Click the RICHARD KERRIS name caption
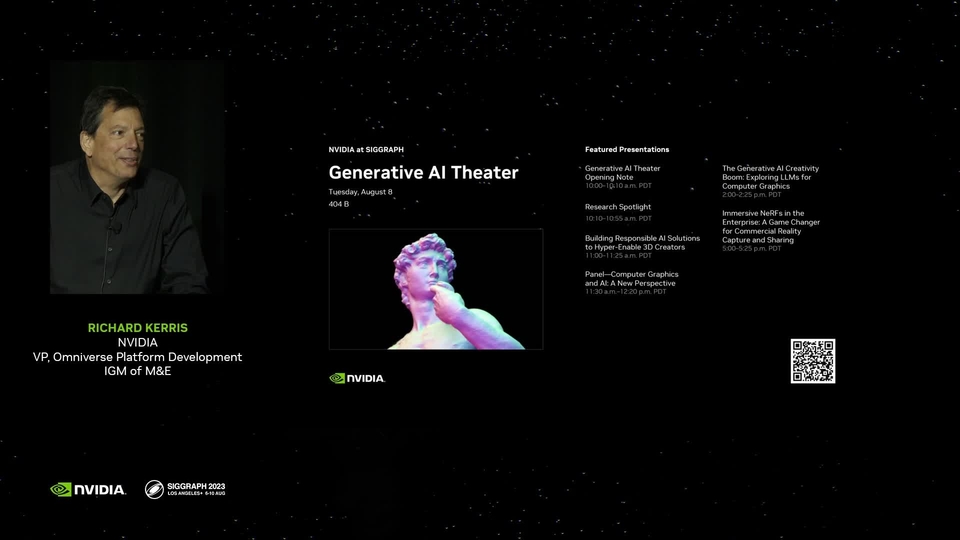The height and width of the screenshot is (540, 960). (138, 328)
